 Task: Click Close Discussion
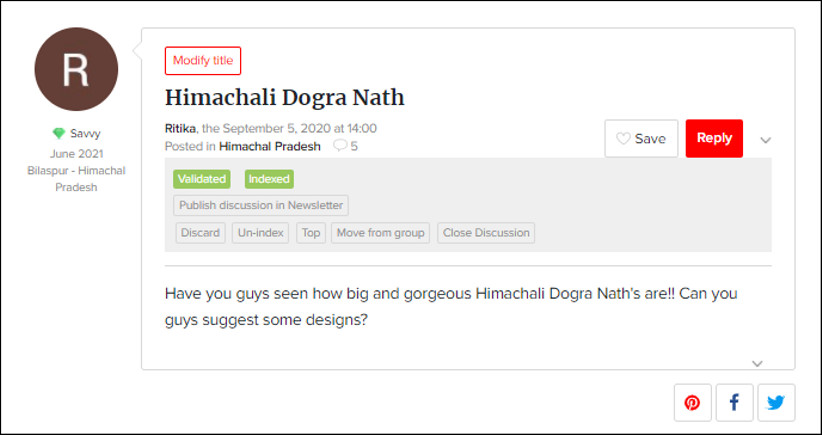[x=486, y=233]
